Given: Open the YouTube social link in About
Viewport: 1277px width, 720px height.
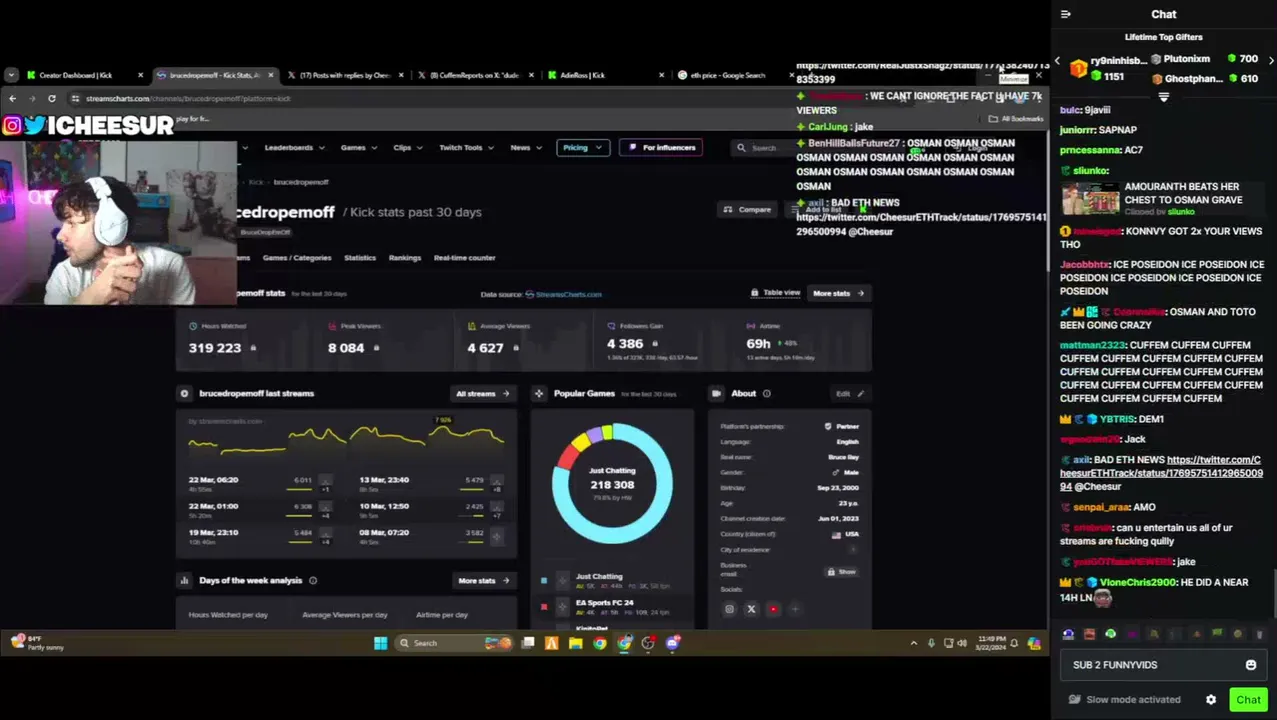Looking at the screenshot, I should pyautogui.click(x=773, y=609).
